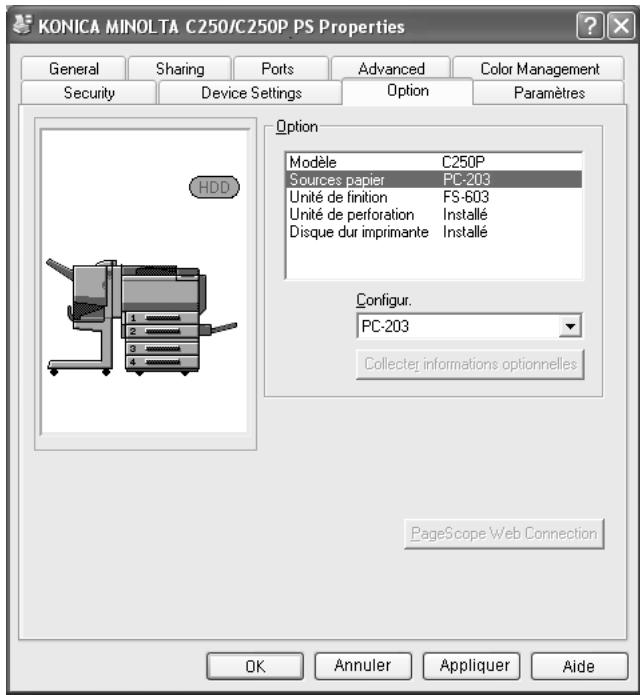Viewport: 640px width, 695px height.
Task: Confirm with the OK button
Action: point(255,666)
